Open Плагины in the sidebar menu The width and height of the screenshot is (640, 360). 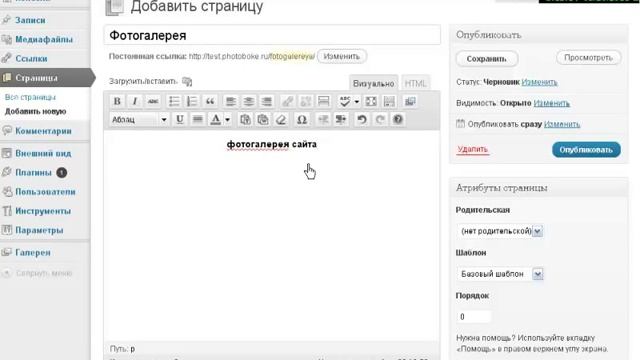tap(33, 173)
